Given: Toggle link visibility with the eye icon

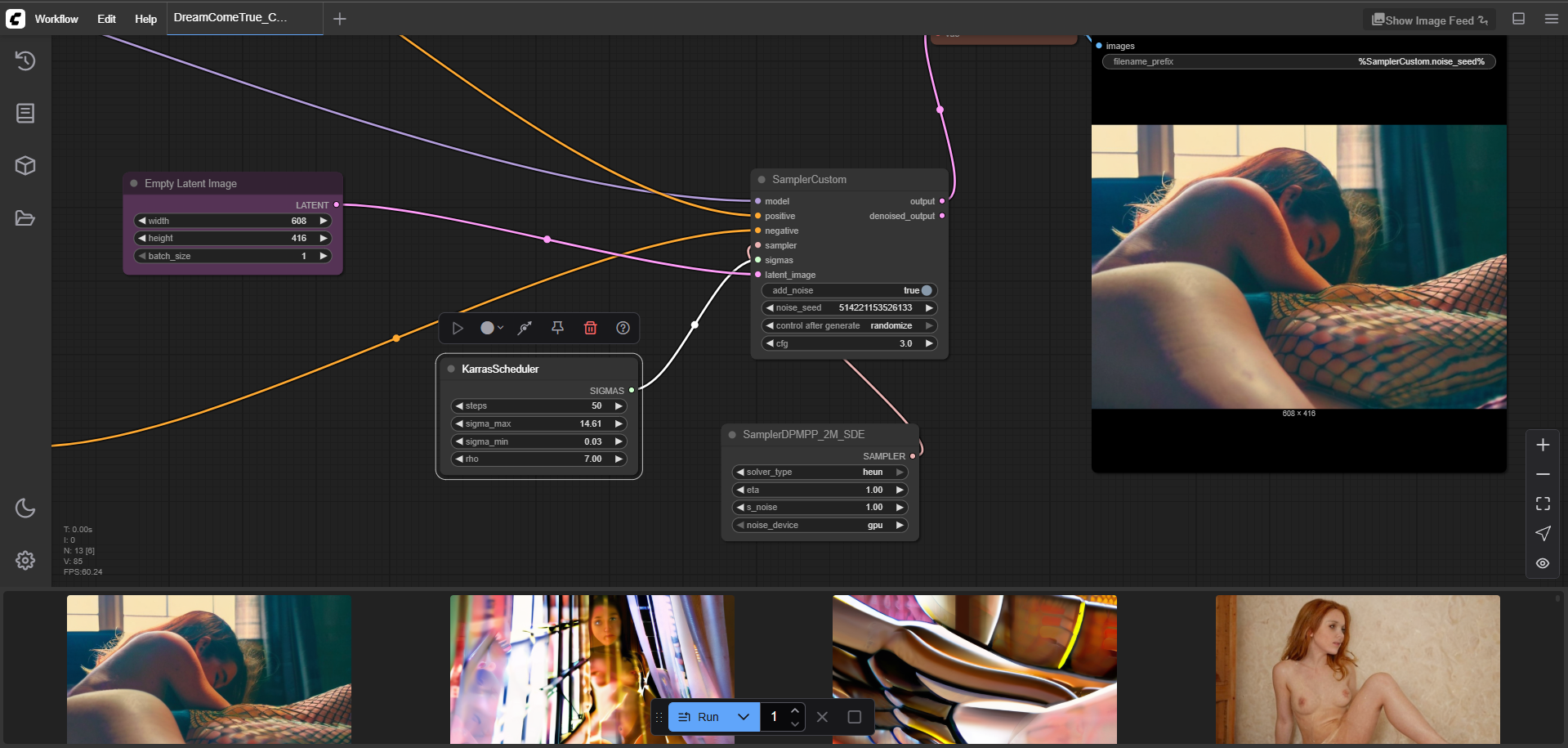Looking at the screenshot, I should 1543,563.
